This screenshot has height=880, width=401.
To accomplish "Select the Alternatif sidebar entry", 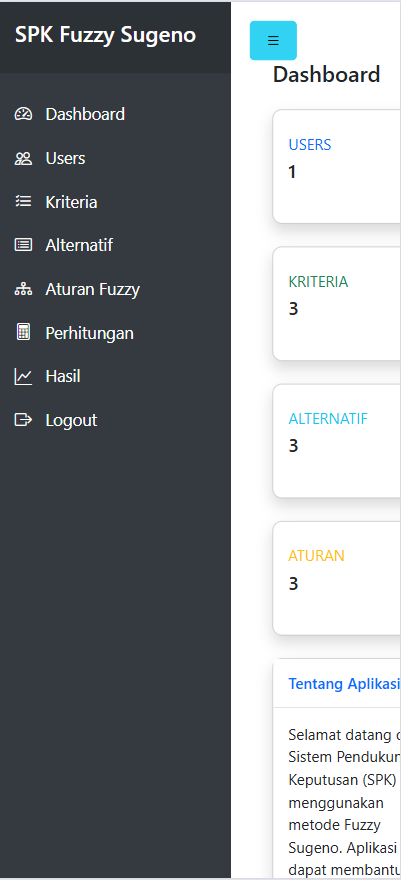I will point(116,245).
